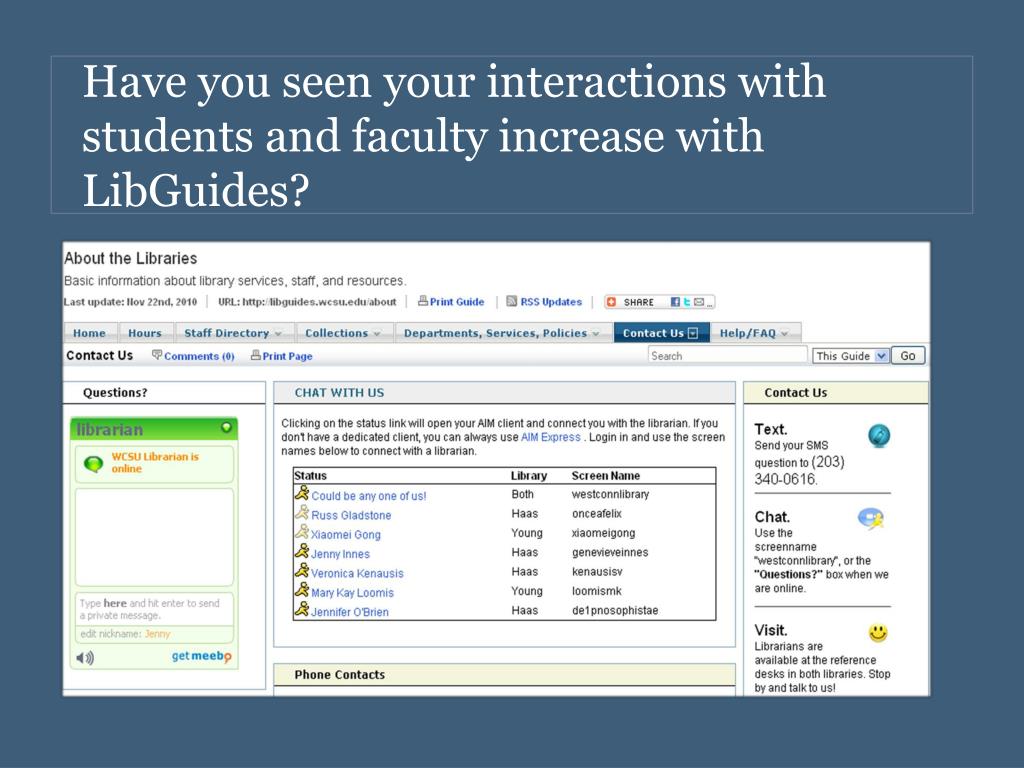Click the AIM status icon for Jenny Innes
The image size is (1024, 768).
(x=302, y=551)
